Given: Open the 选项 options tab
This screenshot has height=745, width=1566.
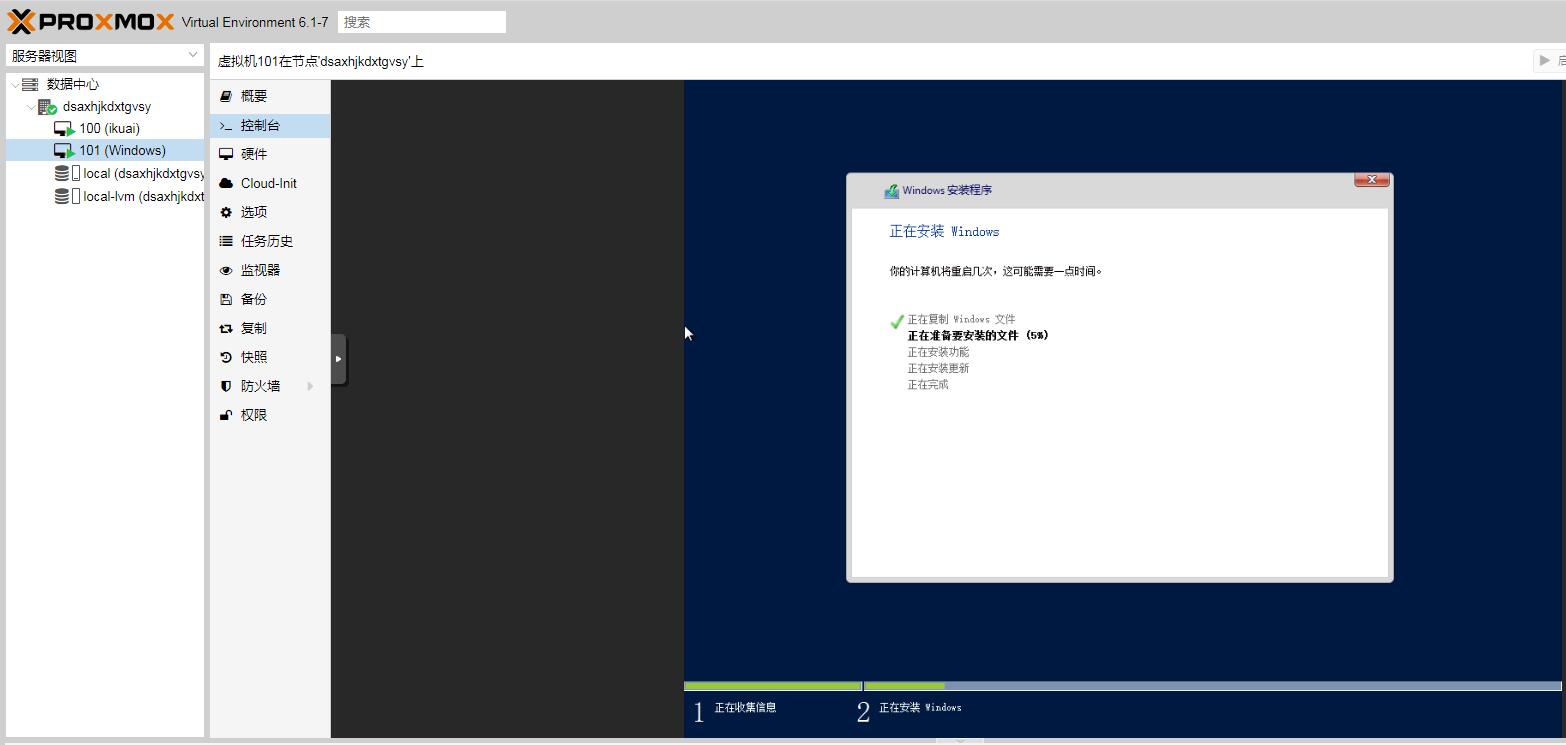Looking at the screenshot, I should point(270,212).
